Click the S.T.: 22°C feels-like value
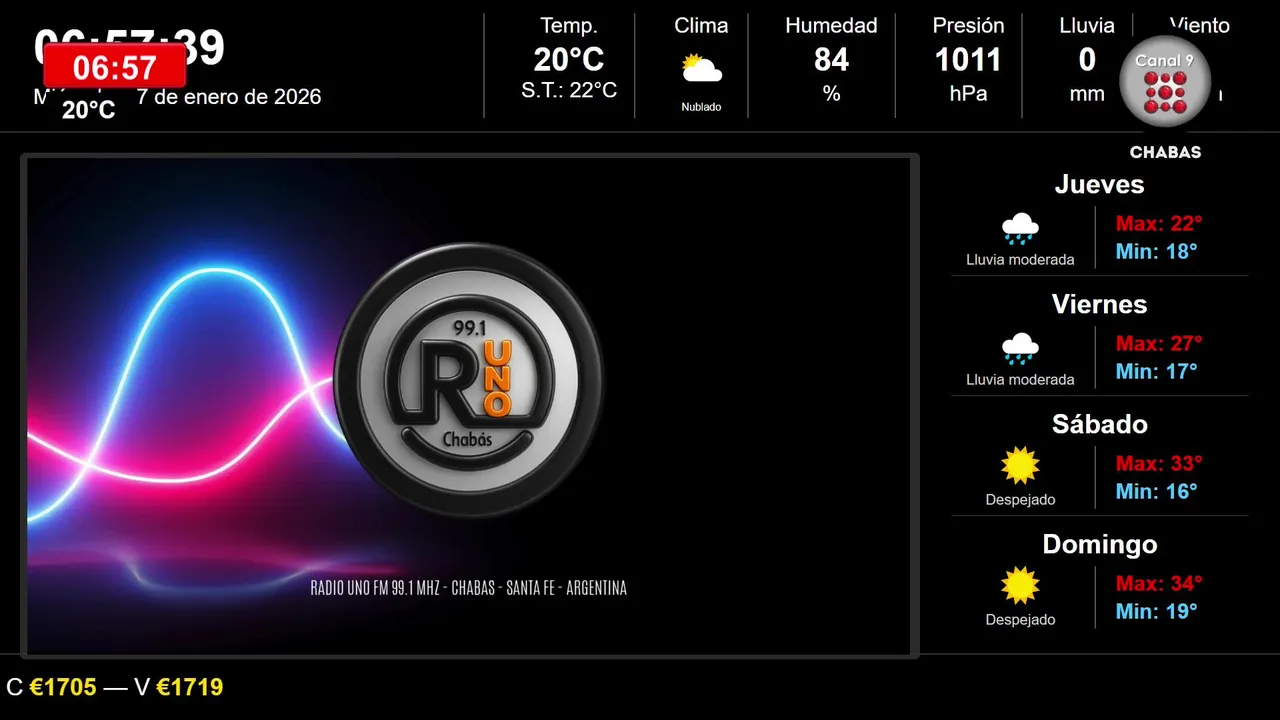The height and width of the screenshot is (720, 1280). (569, 90)
